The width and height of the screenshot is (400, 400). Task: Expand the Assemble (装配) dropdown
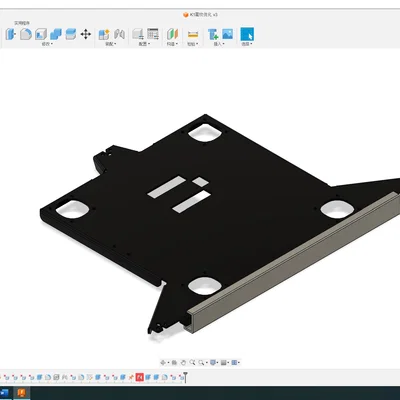coord(110,44)
